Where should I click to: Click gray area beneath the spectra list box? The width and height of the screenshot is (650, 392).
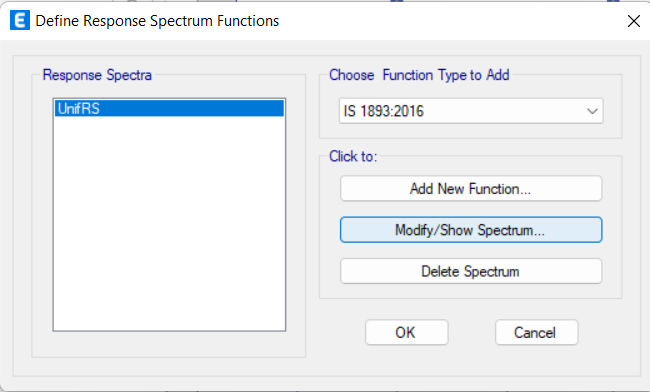(169, 344)
